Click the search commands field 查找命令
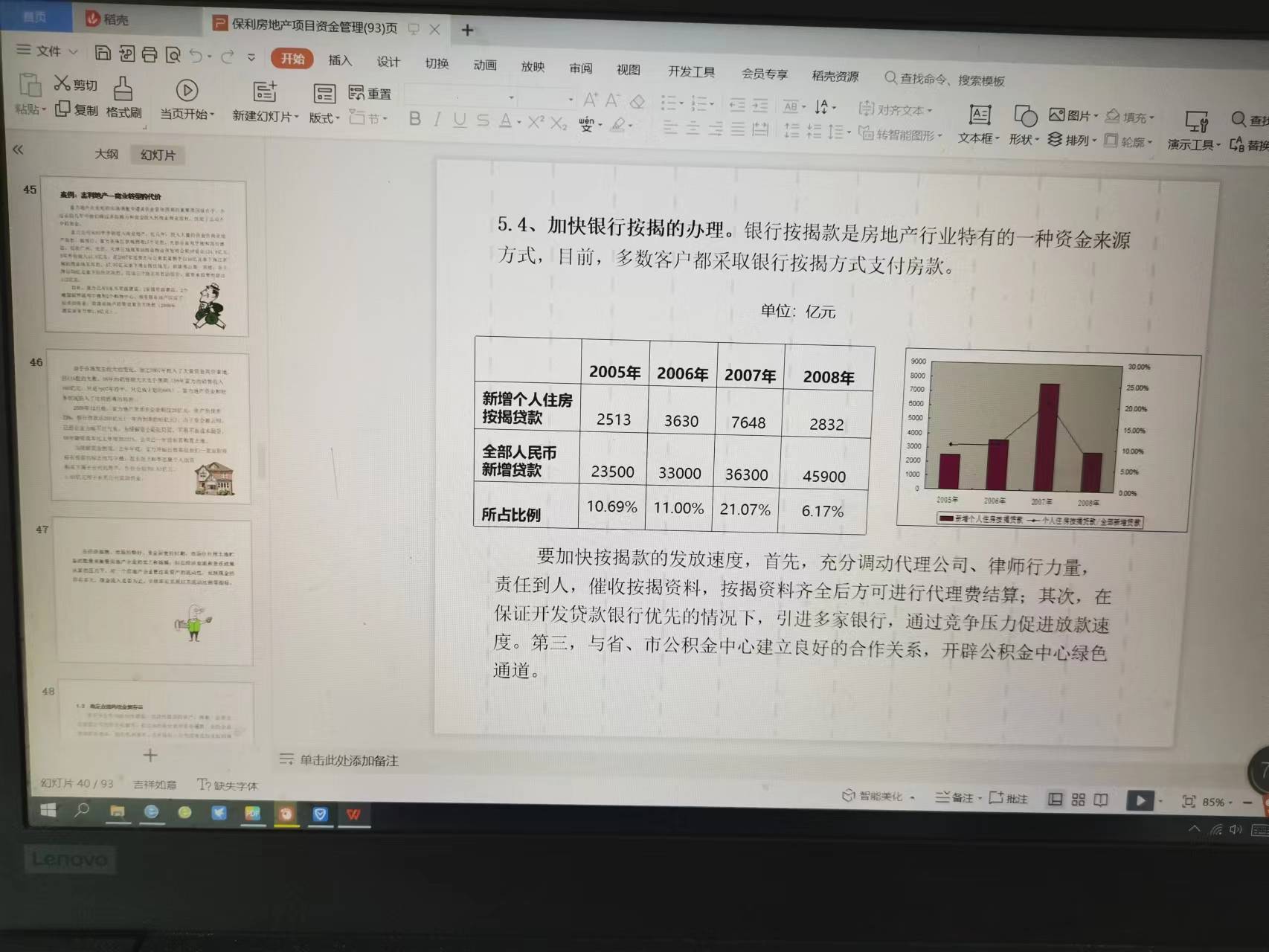 click(x=945, y=79)
